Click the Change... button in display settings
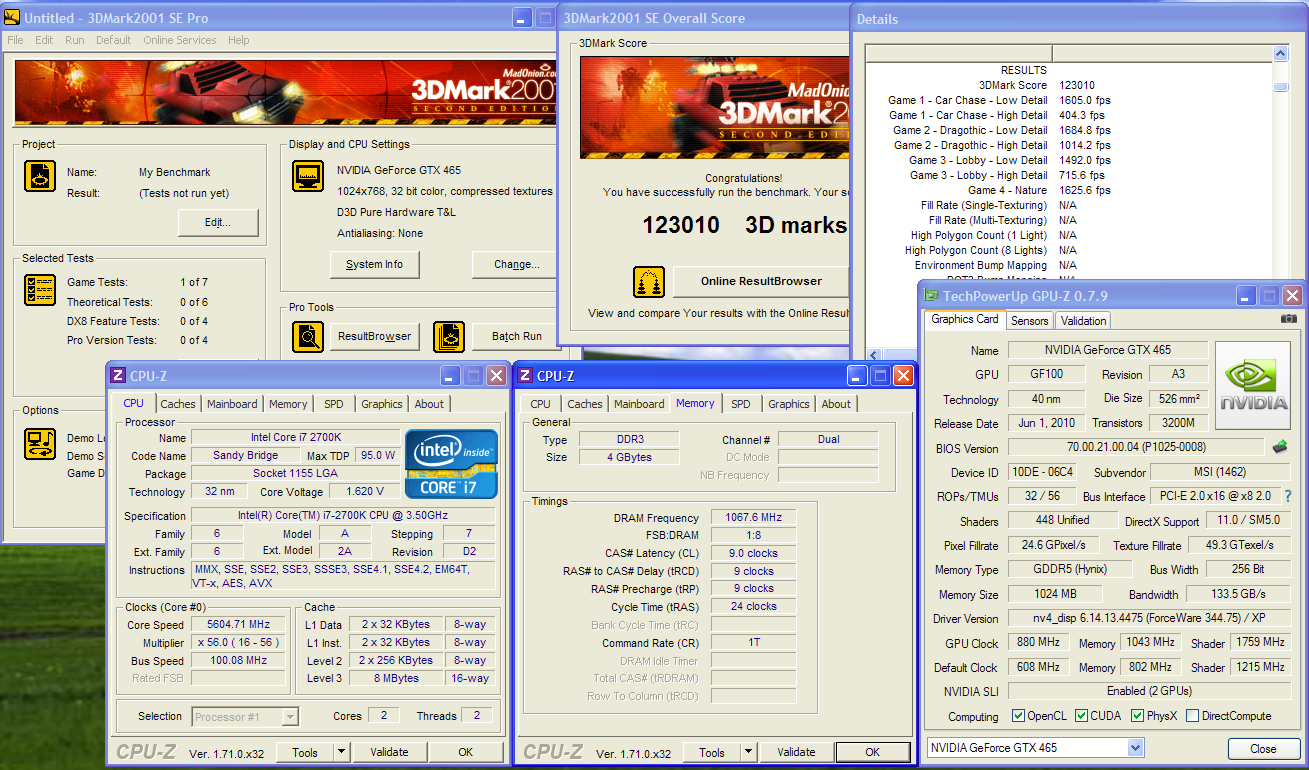This screenshot has height=770, width=1309. (516, 264)
